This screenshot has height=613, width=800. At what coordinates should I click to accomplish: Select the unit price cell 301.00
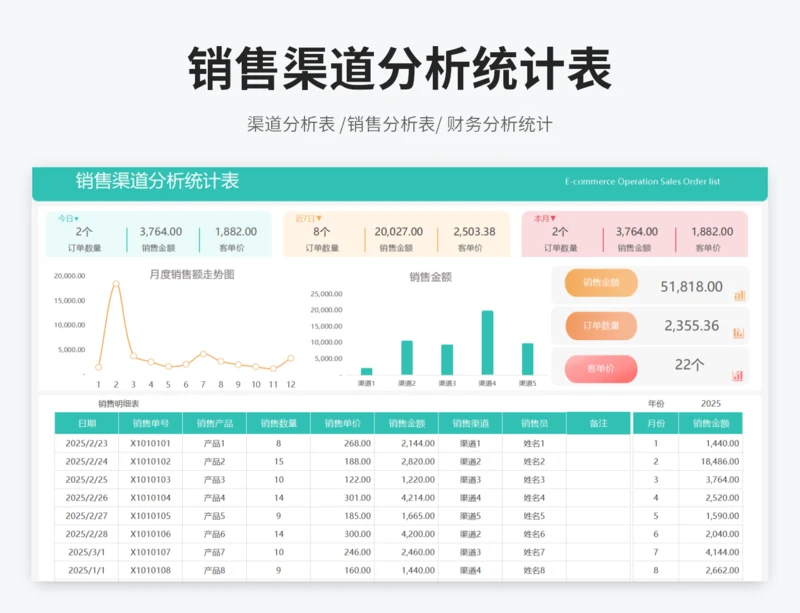click(x=342, y=498)
